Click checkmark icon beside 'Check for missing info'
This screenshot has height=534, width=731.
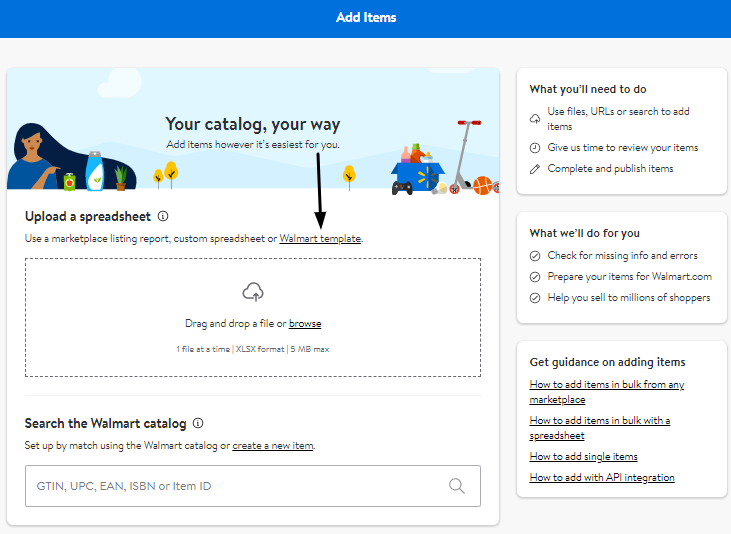click(x=536, y=256)
